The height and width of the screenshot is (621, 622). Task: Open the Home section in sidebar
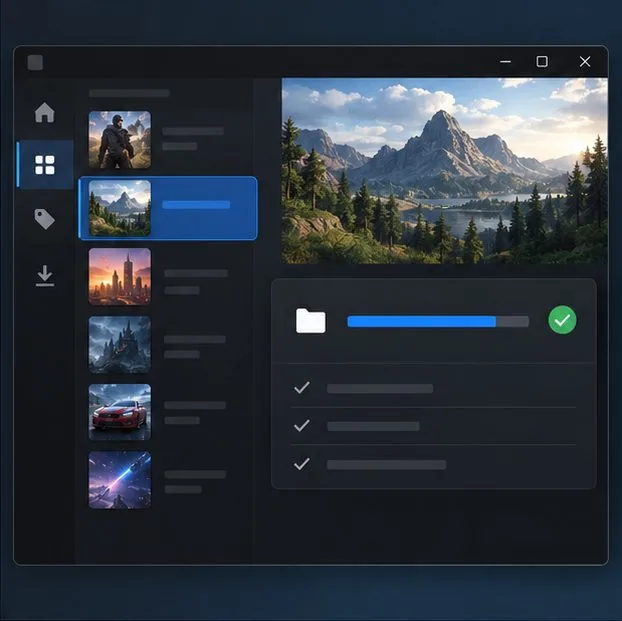[x=44, y=113]
